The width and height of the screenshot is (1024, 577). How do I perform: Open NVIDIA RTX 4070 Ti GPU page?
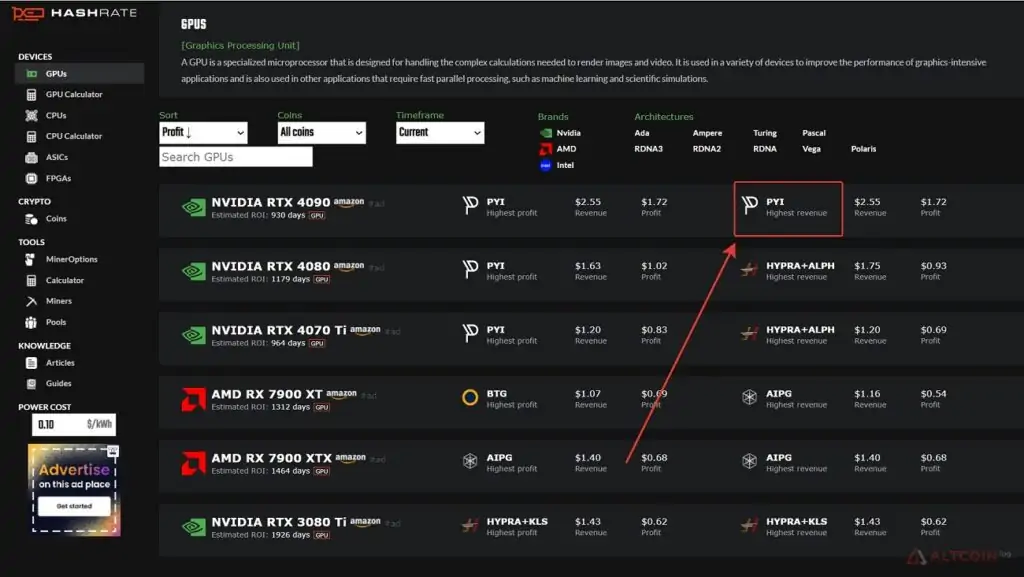click(279, 330)
